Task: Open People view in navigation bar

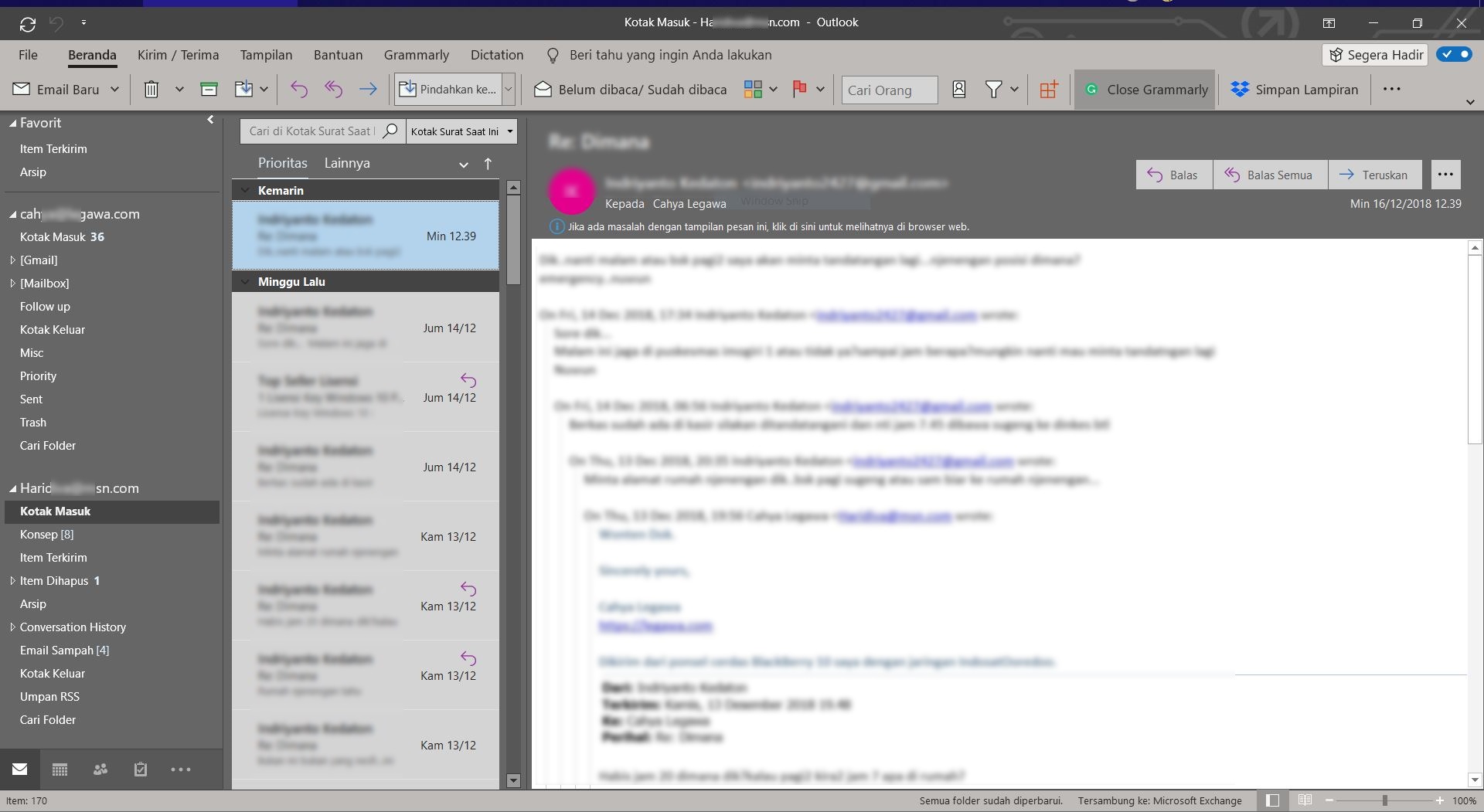Action: click(x=100, y=770)
